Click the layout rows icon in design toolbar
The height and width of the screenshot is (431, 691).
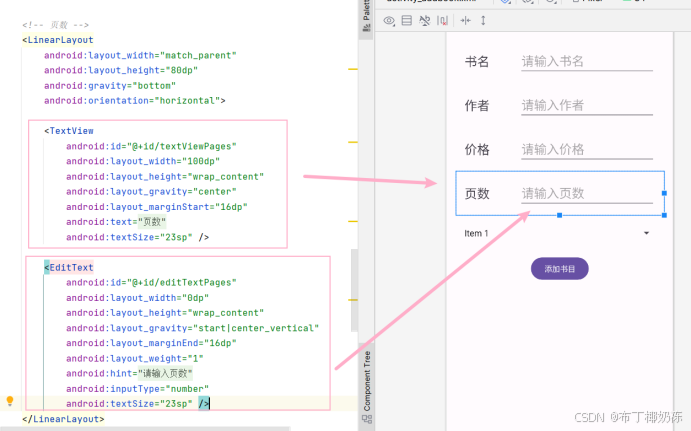[407, 20]
